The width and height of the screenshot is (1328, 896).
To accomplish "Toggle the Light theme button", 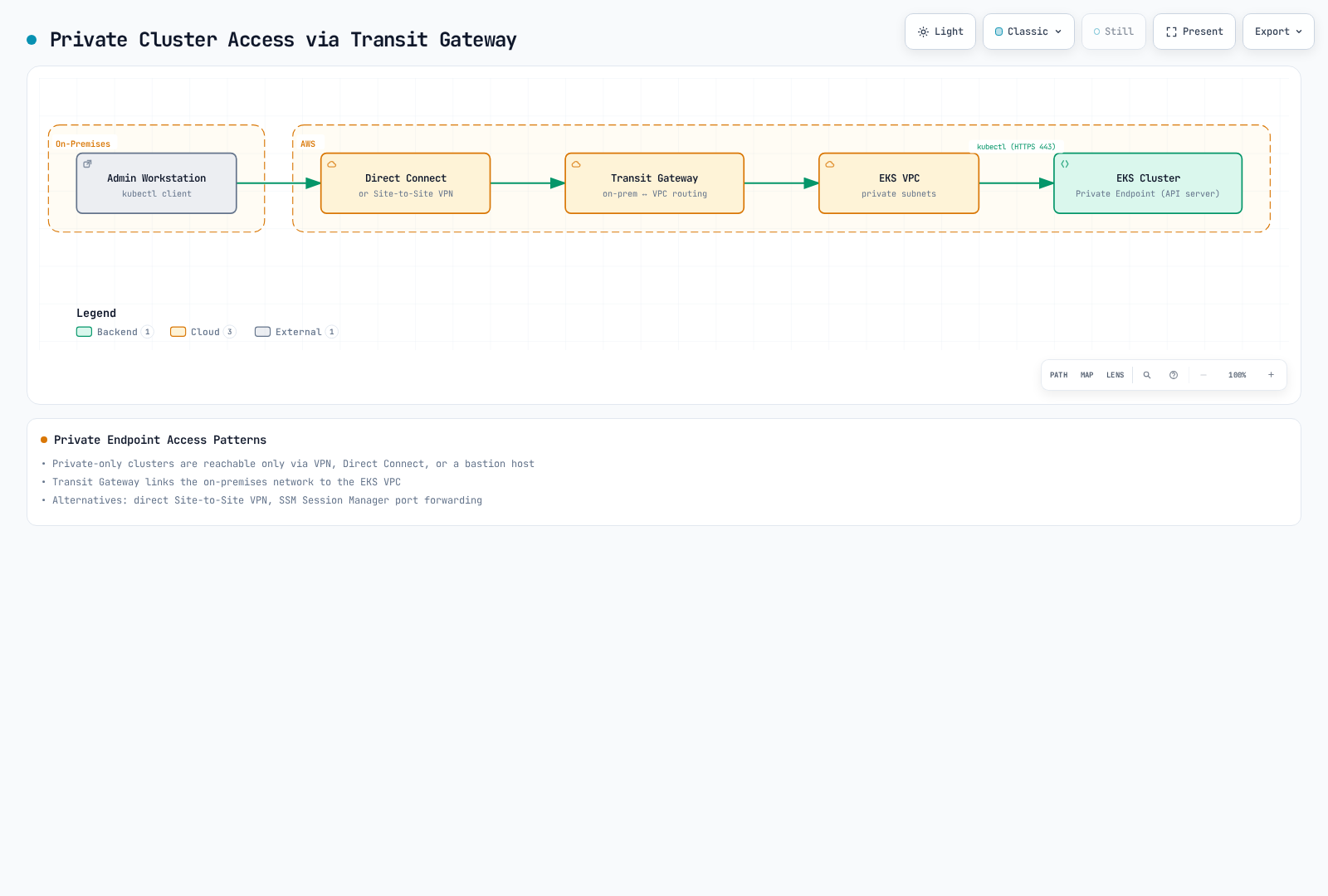I will pyautogui.click(x=940, y=32).
